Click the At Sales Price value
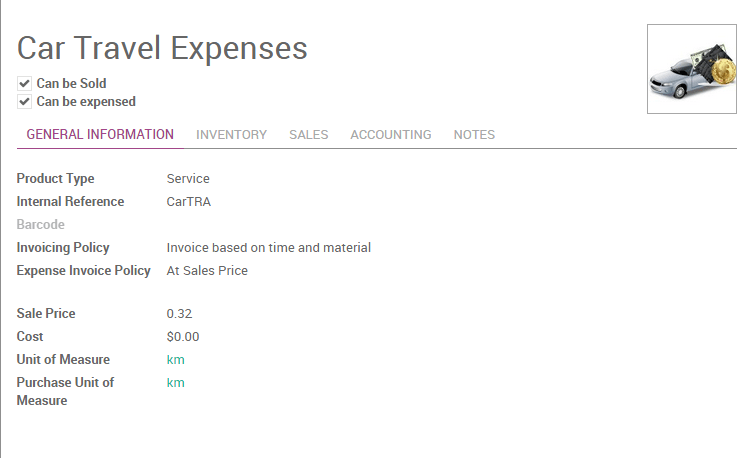753x458 pixels. coord(207,271)
